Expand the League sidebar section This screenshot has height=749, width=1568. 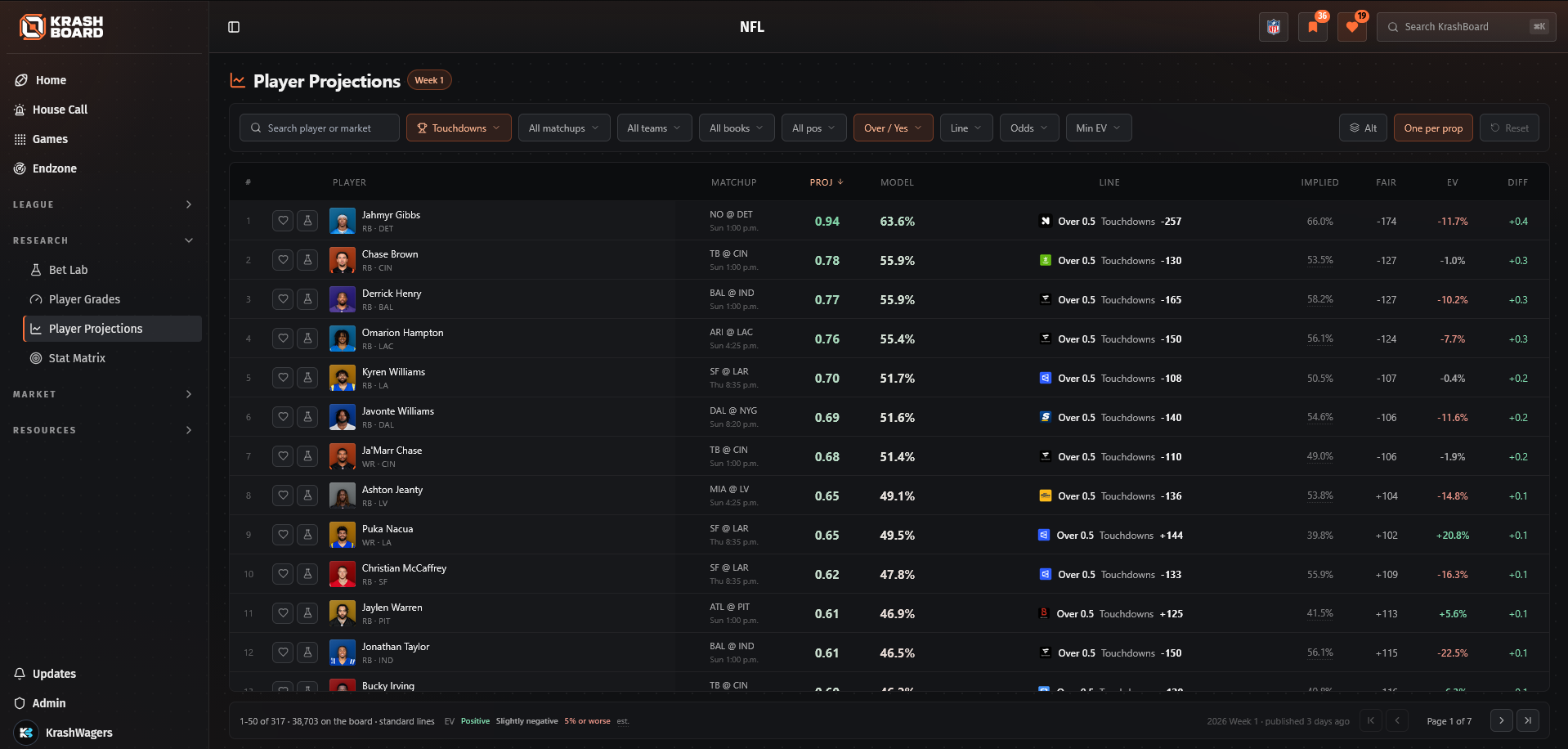(104, 204)
